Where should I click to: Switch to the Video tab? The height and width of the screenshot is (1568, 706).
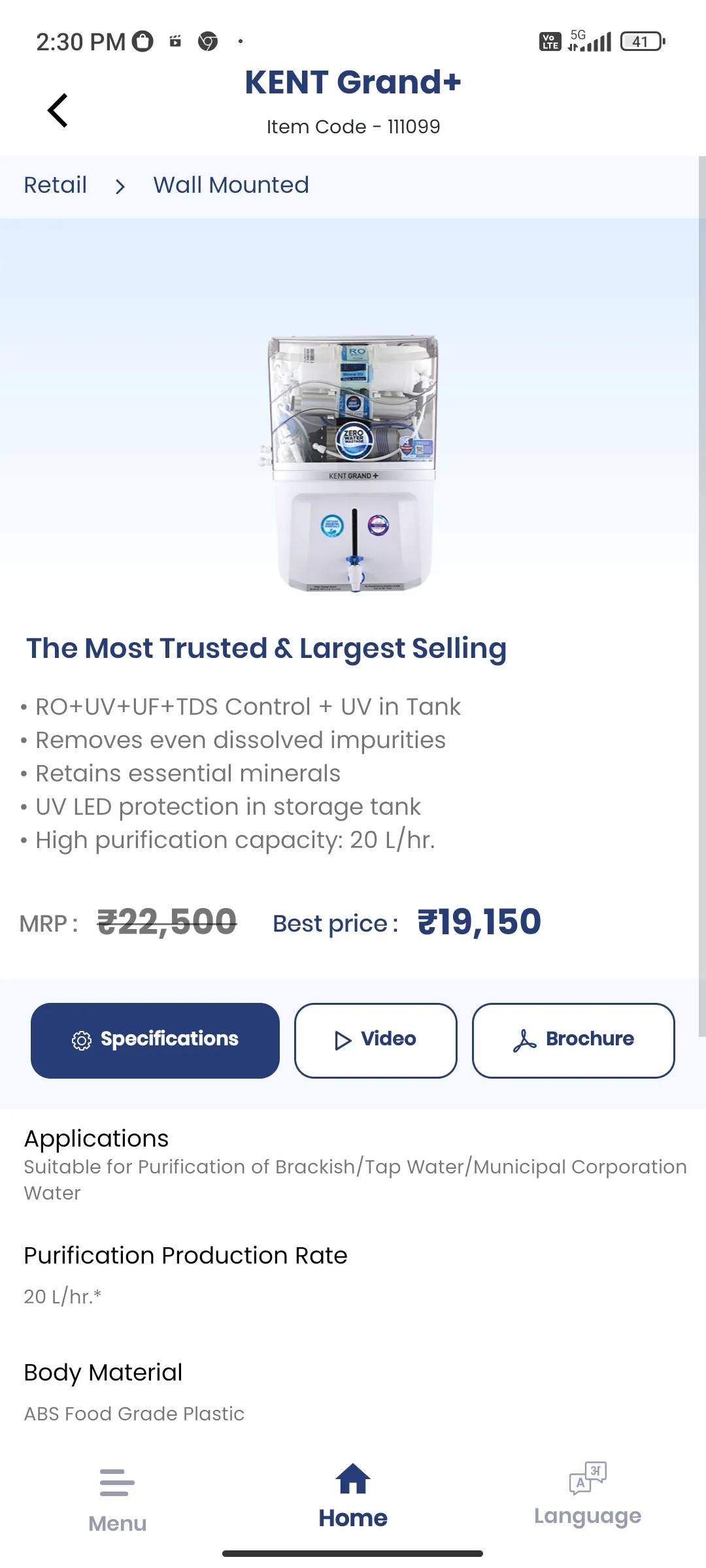[x=375, y=1040]
